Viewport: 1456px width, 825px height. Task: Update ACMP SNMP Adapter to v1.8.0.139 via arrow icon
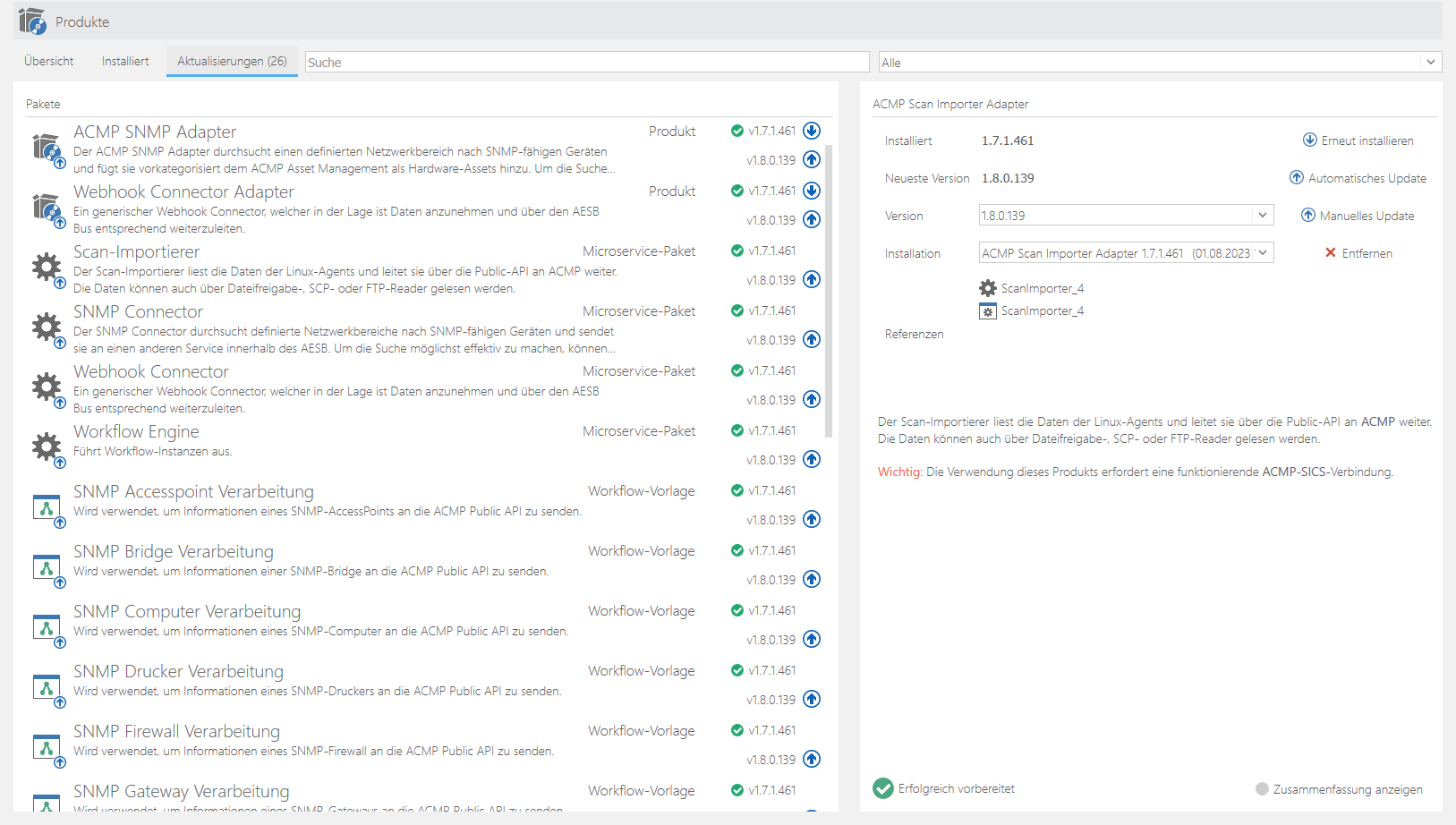click(x=812, y=159)
